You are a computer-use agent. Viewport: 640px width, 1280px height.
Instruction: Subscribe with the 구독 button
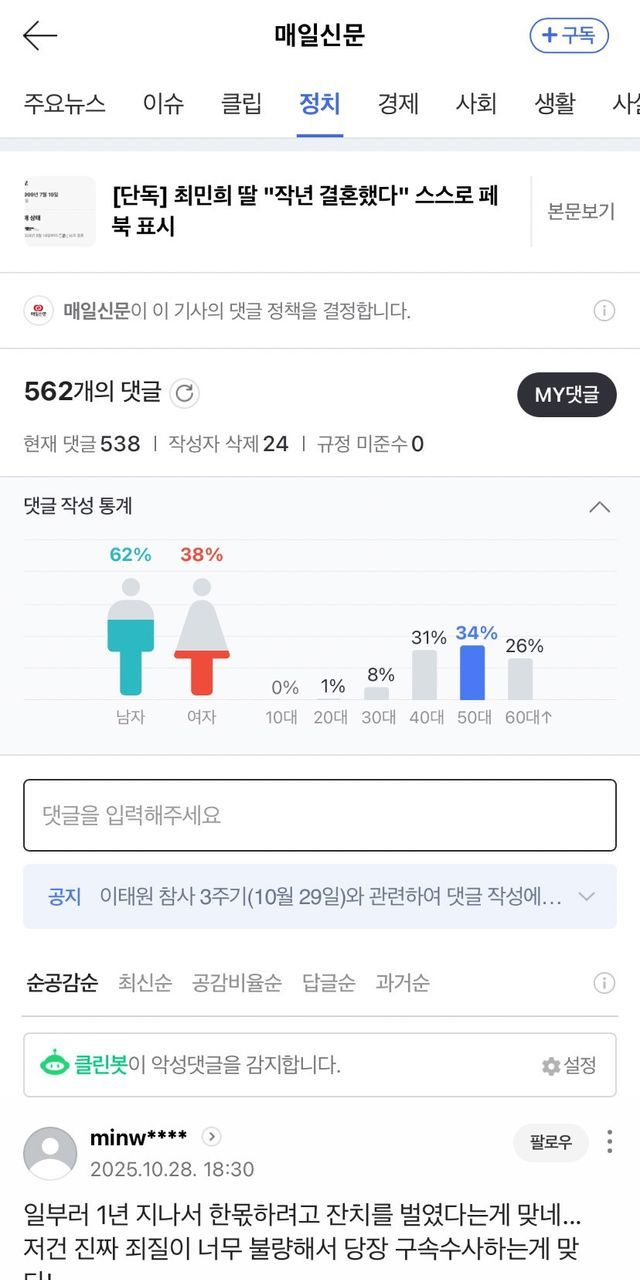click(x=568, y=35)
